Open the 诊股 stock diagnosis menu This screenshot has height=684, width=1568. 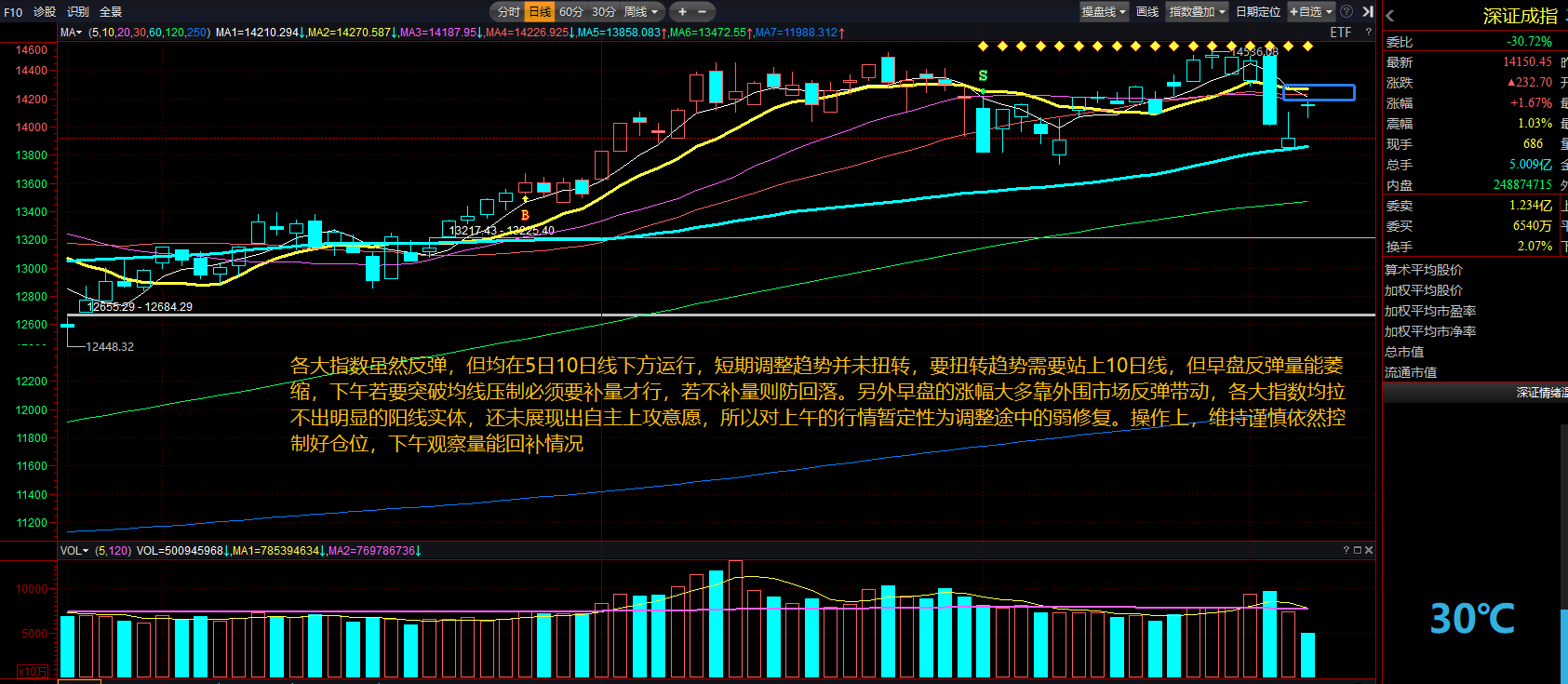pos(45,12)
